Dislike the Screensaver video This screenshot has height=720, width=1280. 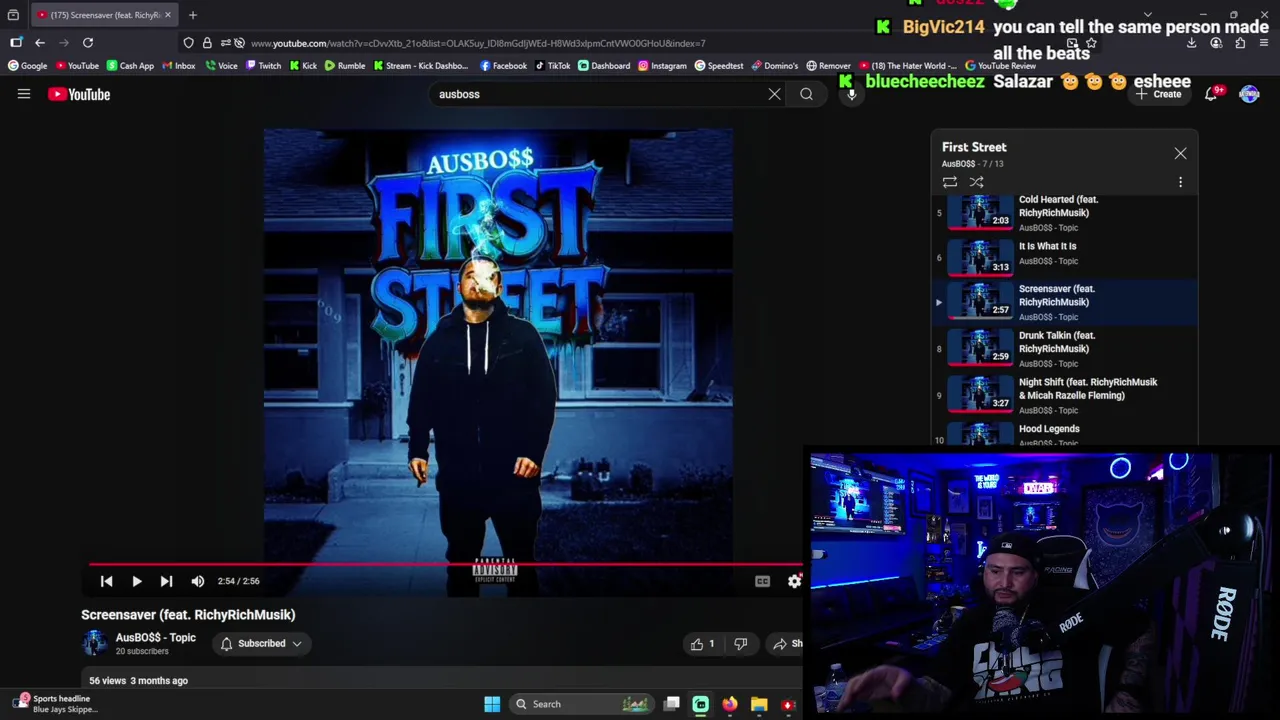coord(740,644)
